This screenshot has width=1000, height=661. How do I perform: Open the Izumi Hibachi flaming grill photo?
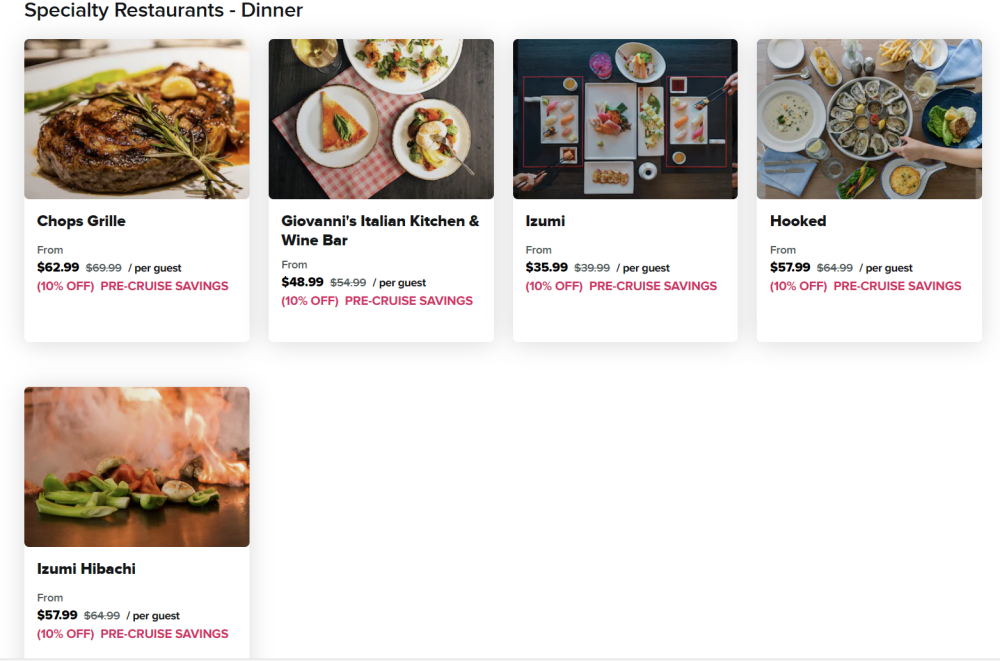[x=137, y=467]
